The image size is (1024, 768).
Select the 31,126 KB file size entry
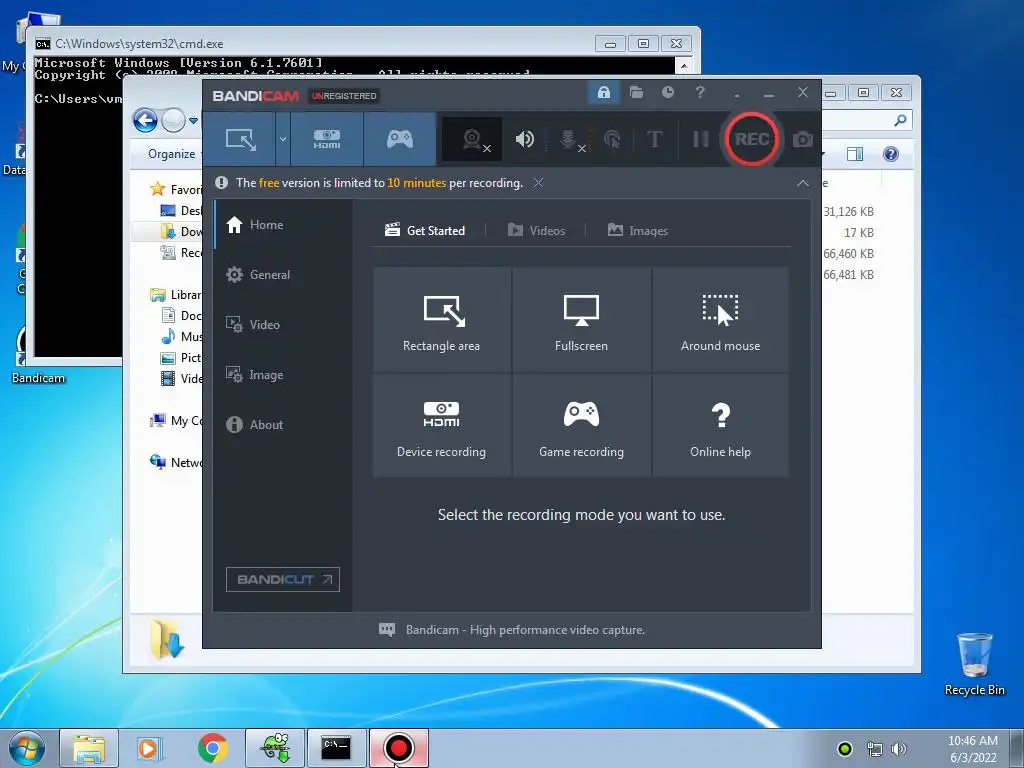(848, 212)
